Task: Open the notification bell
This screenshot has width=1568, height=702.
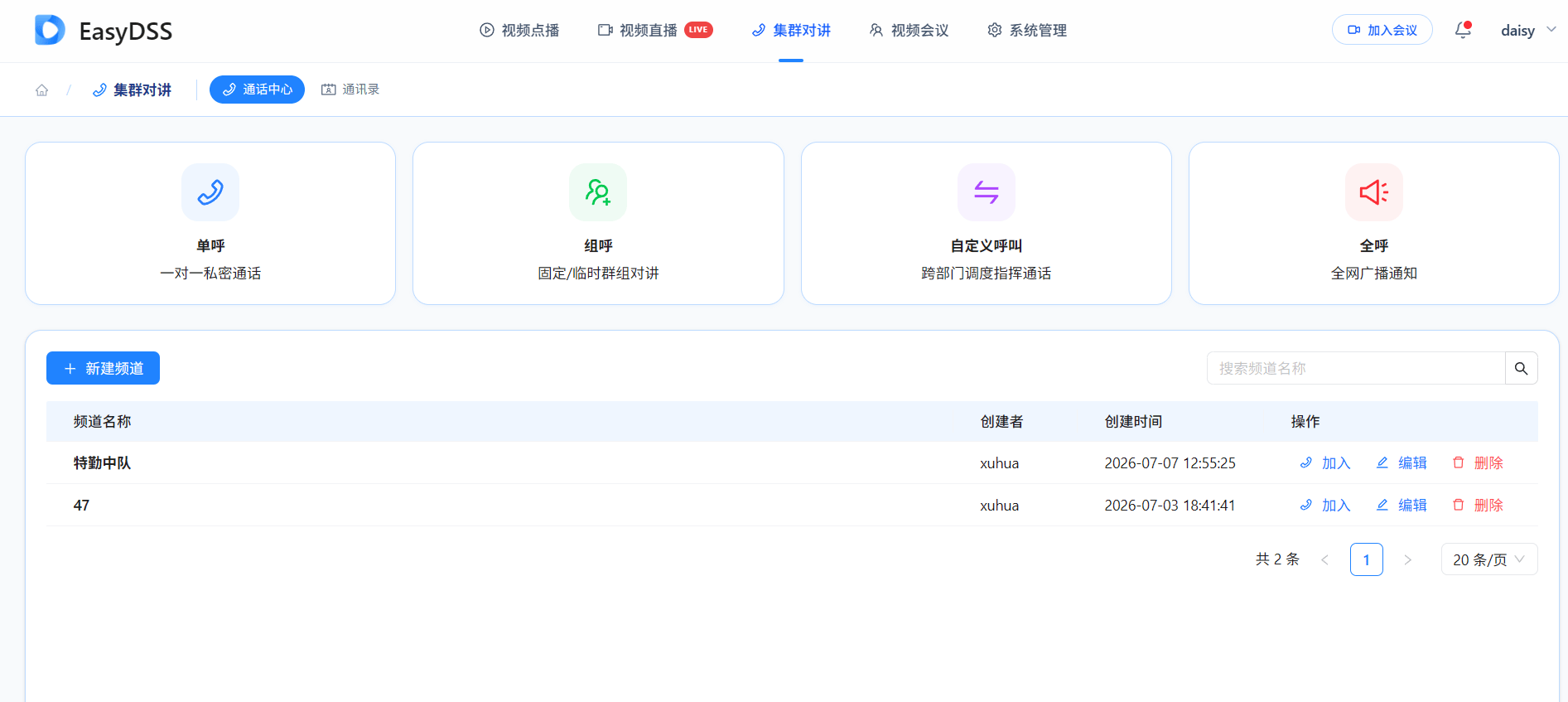Action: 1463,30
